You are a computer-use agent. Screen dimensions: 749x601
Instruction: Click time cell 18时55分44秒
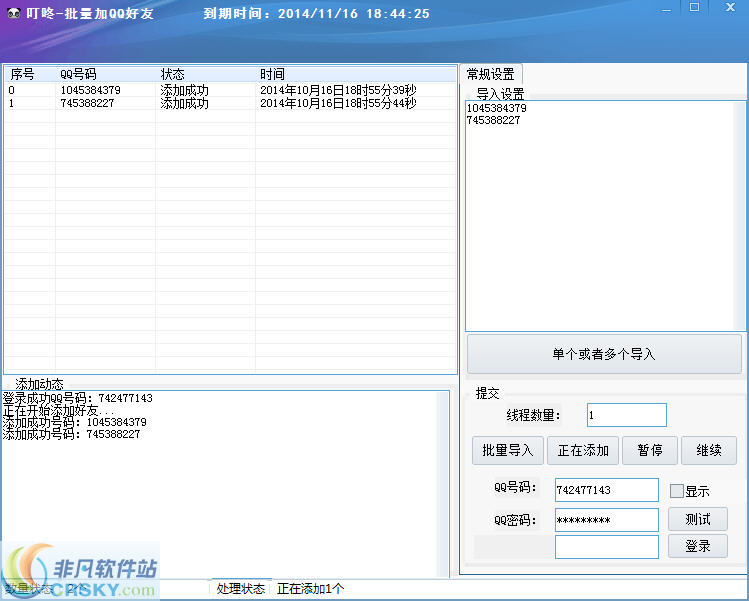pos(338,103)
